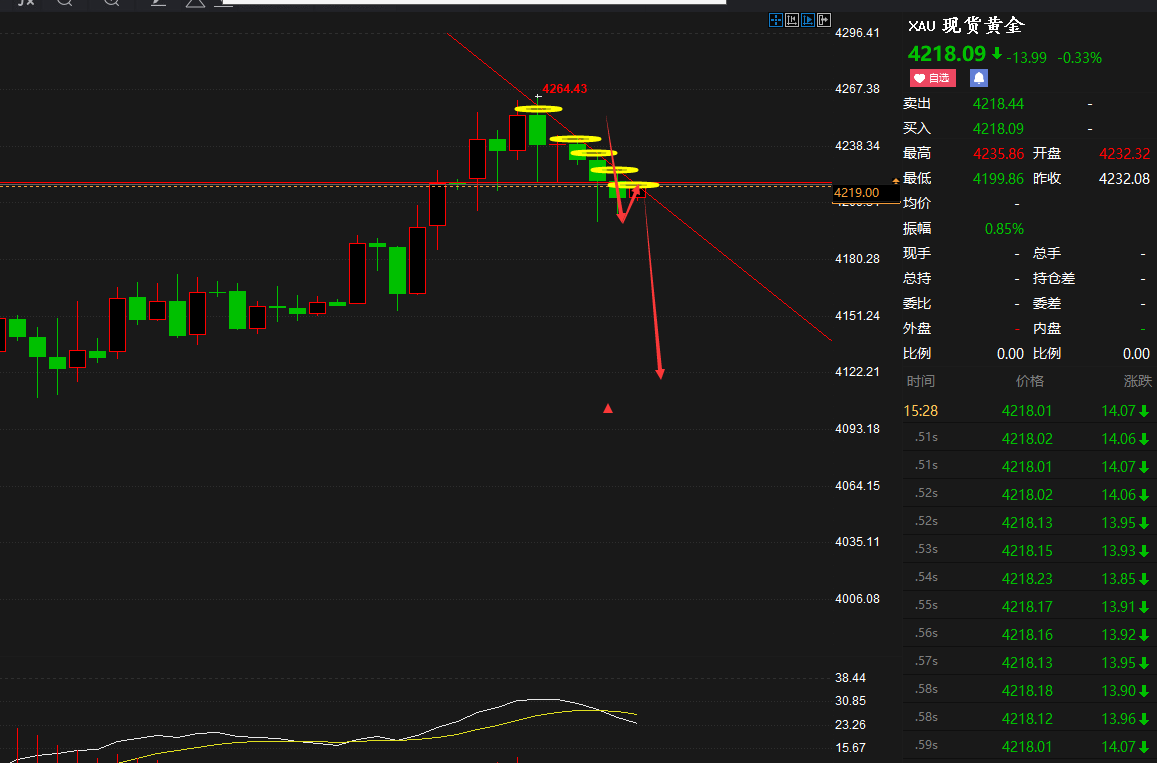Viewport: 1157px width, 763px height.
Task: Click the 外盘 label
Action: pyautogui.click(x=917, y=328)
